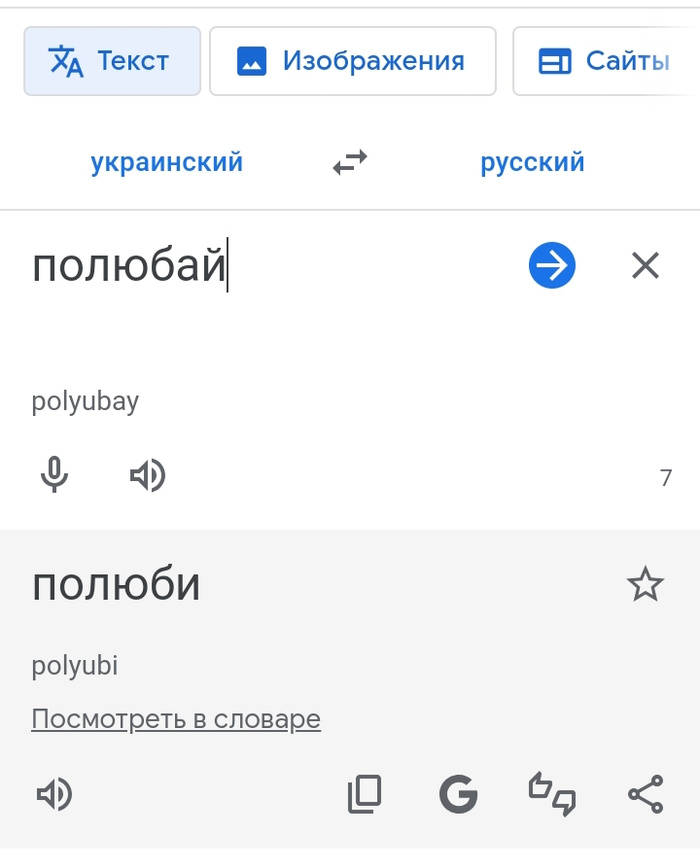This screenshot has width=700, height=864.
Task: Clear the source text field
Action: tap(645, 265)
